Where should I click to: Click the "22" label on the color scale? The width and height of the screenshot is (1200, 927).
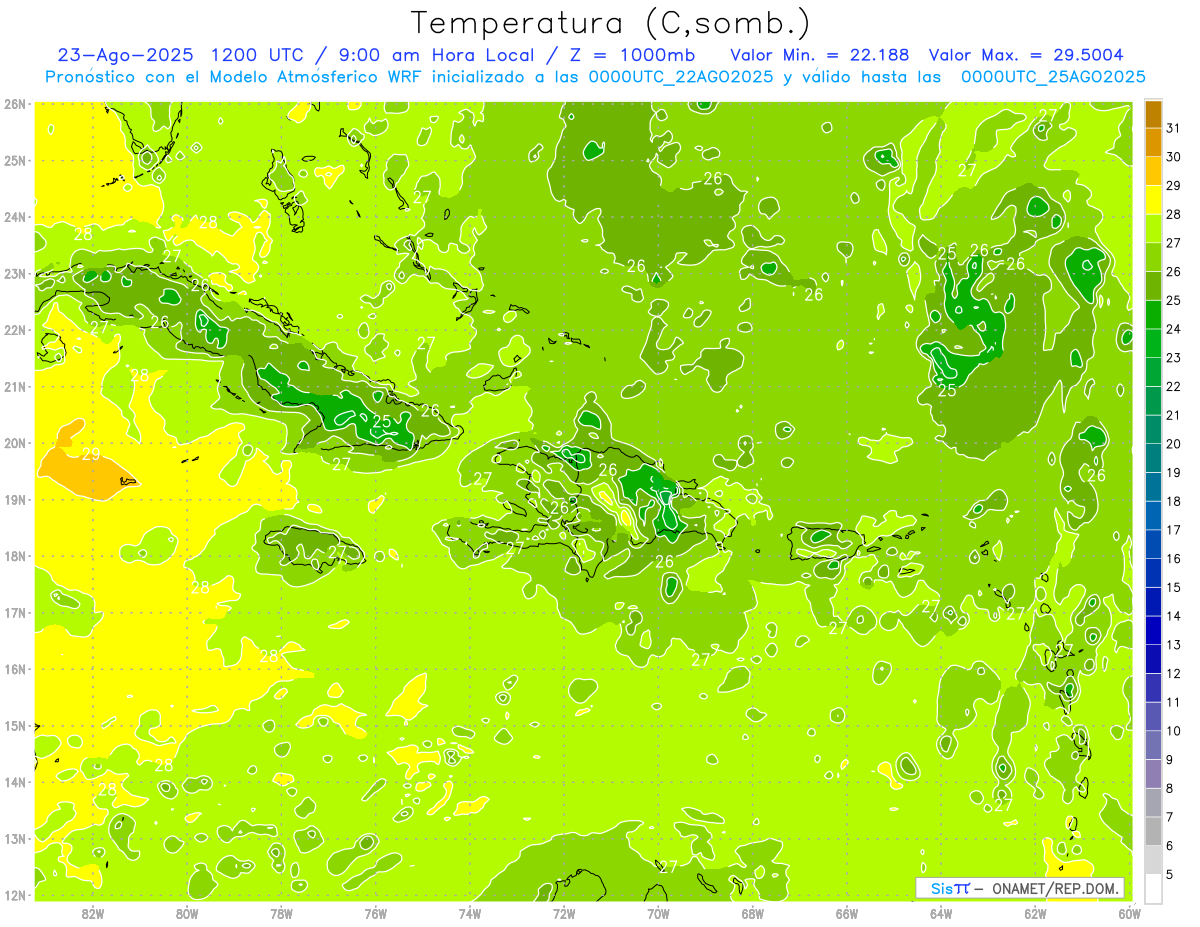point(1174,386)
